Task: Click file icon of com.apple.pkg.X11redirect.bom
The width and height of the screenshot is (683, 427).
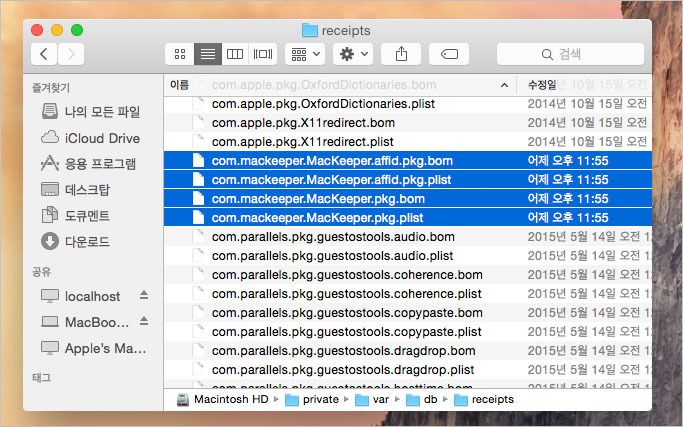Action: pyautogui.click(x=198, y=122)
